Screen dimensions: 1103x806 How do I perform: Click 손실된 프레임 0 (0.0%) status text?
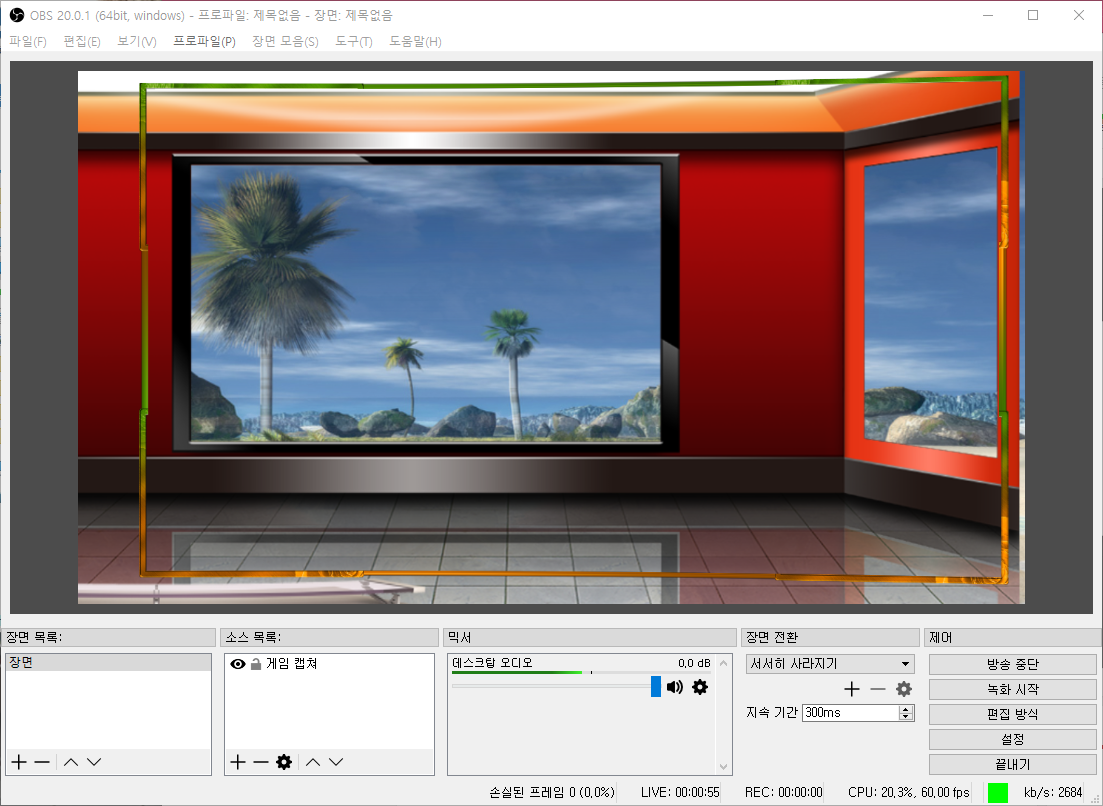pos(552,793)
